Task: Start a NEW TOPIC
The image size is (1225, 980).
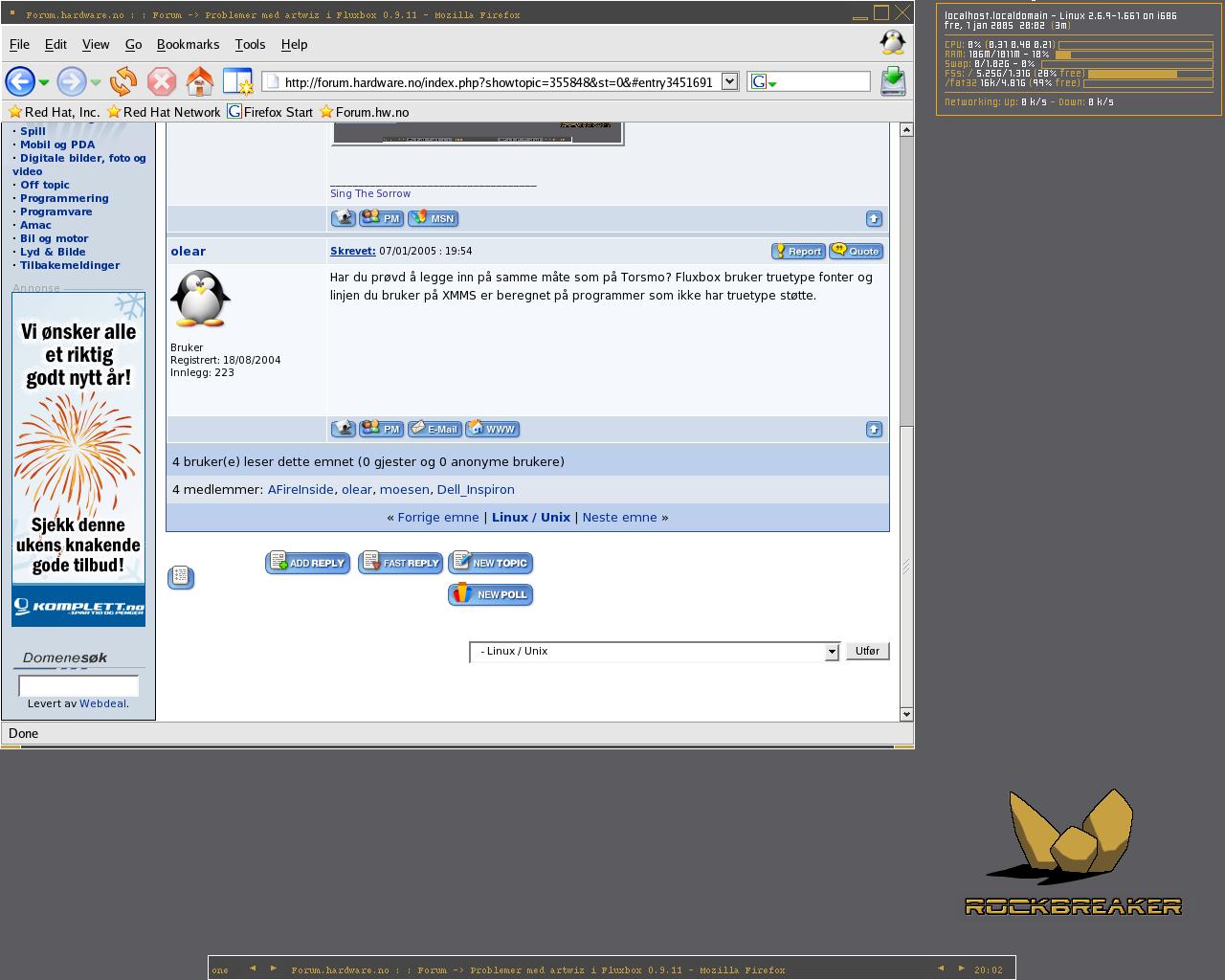Action: [490, 563]
